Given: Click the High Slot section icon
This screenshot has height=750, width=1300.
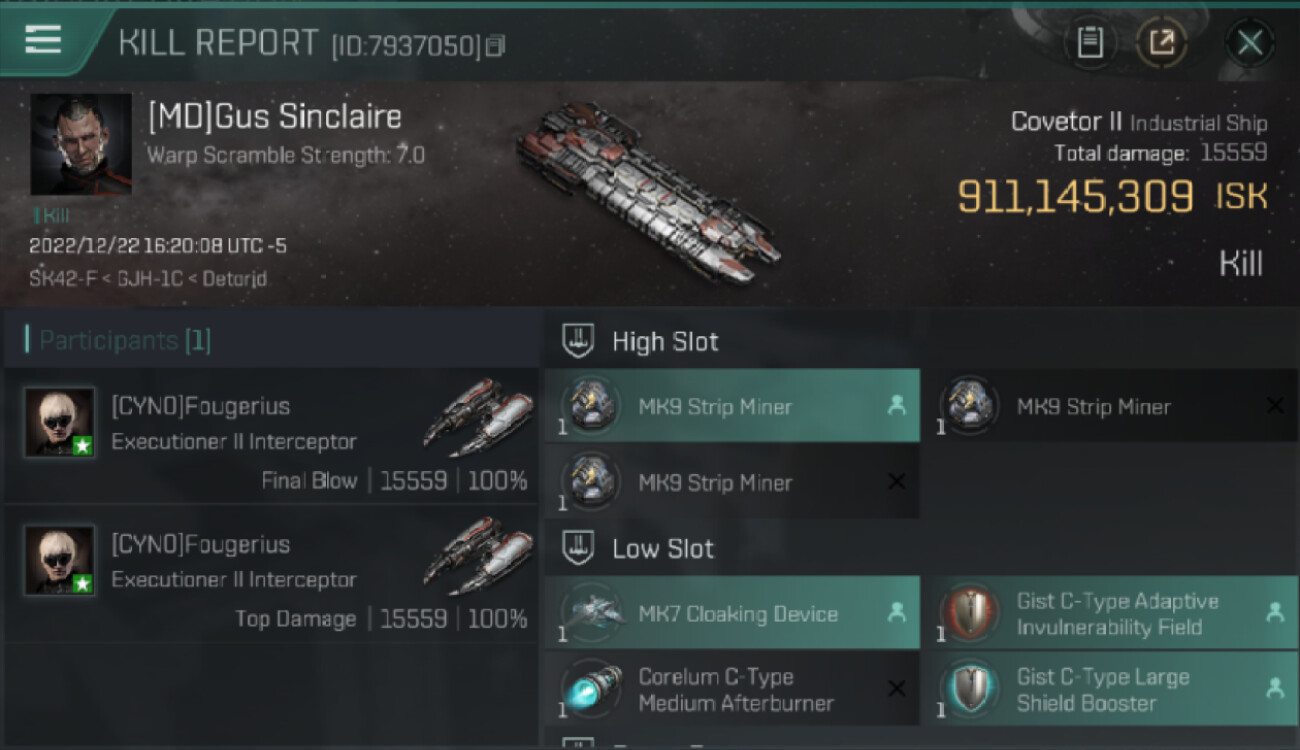Looking at the screenshot, I should point(577,341).
